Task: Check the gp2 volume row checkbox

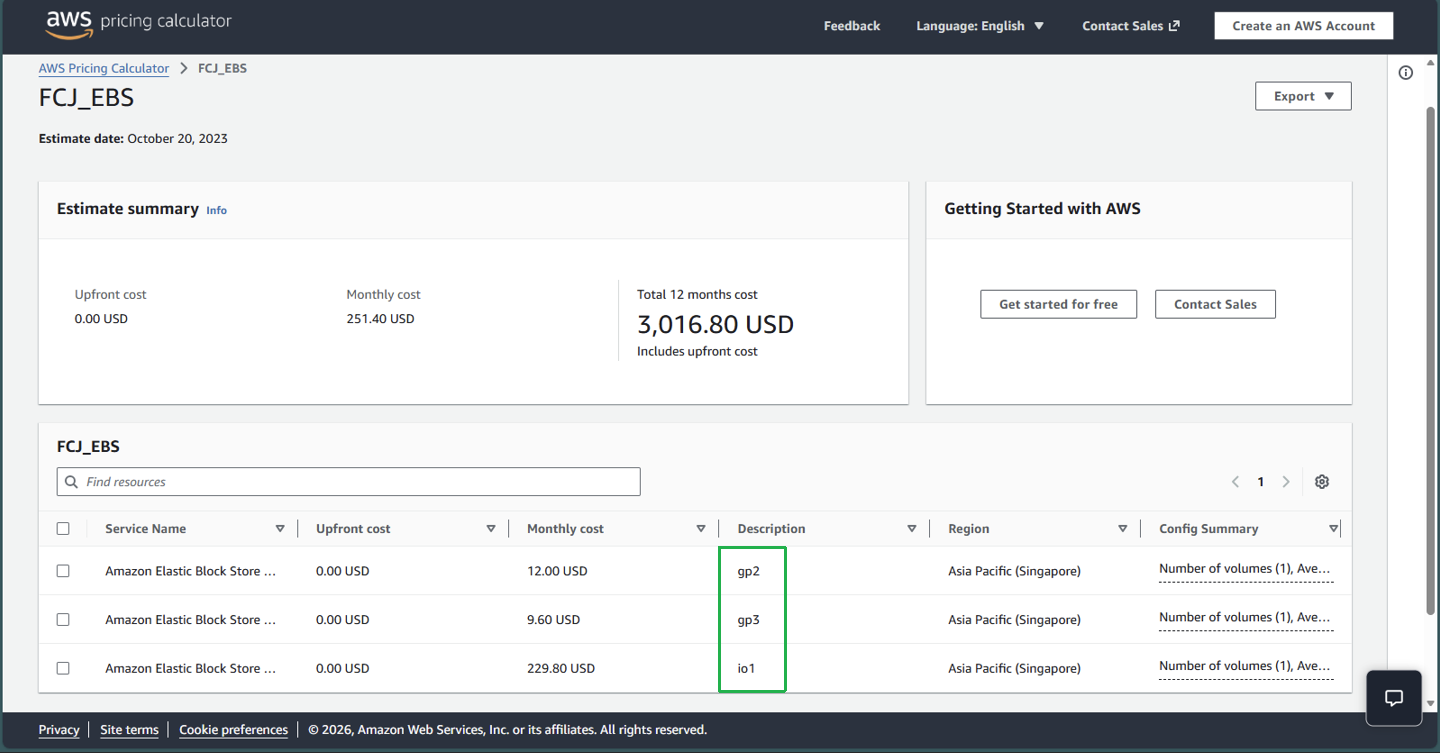Action: coord(63,571)
